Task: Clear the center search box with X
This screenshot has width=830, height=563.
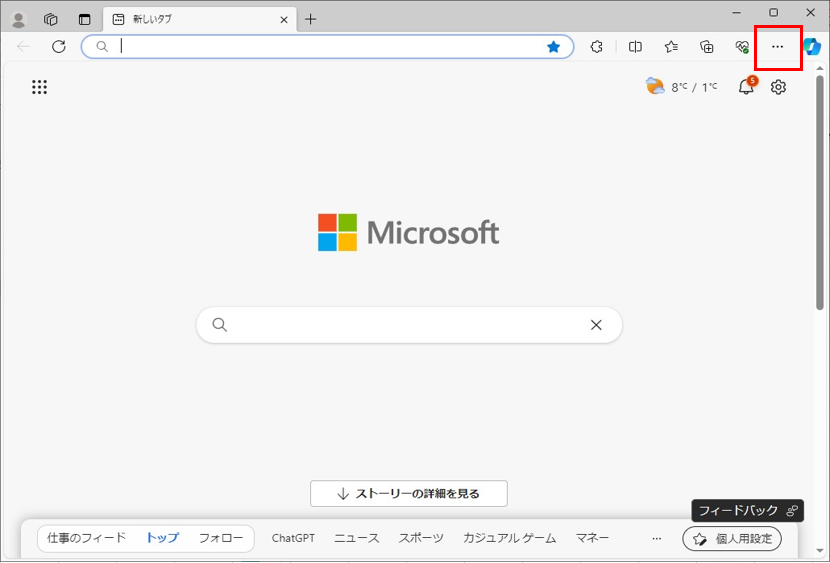Action: coord(596,325)
